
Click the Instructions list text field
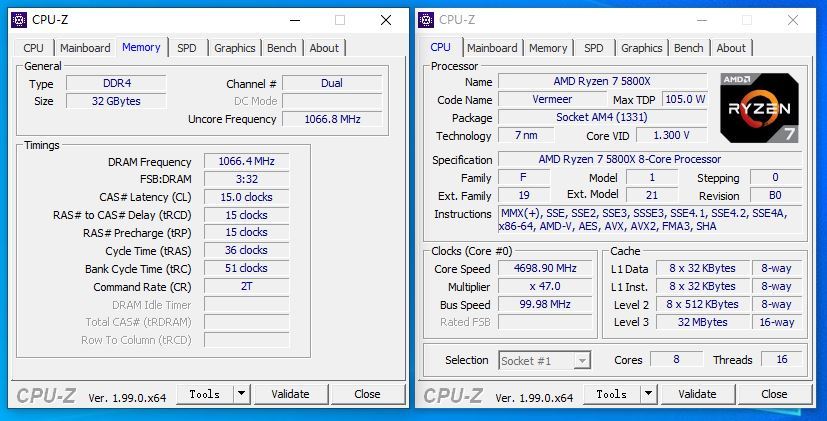[x=650, y=220]
